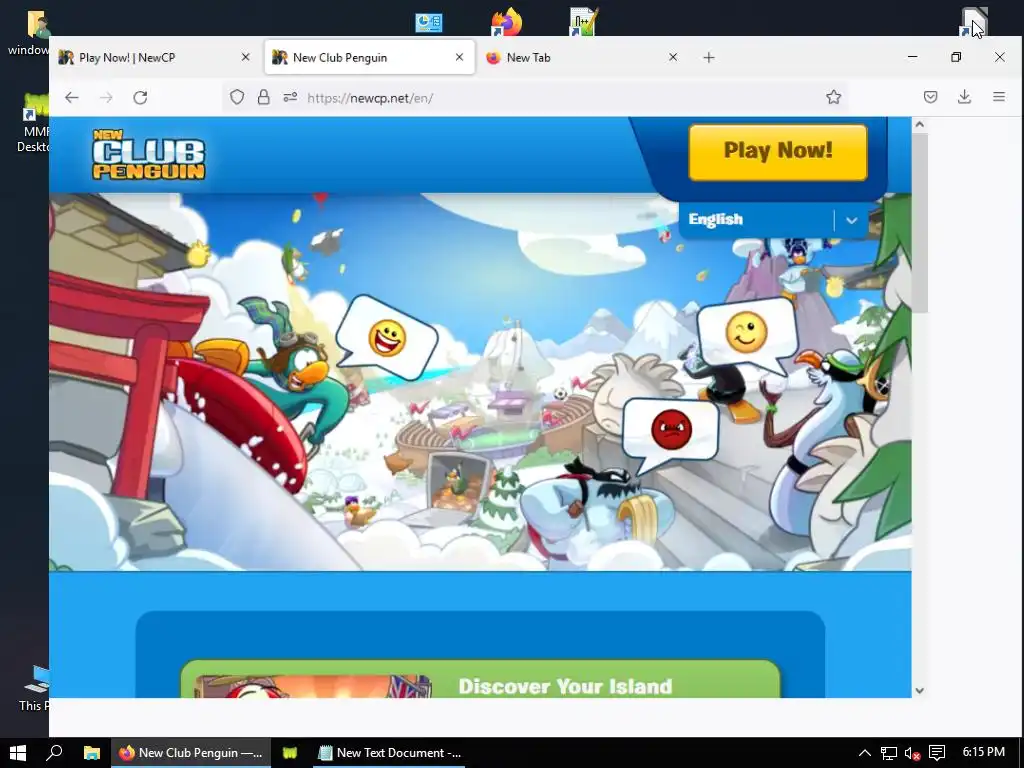Switch to the New Tab tab
Screen dimensions: 1024x768
pyautogui.click(x=583, y=57)
